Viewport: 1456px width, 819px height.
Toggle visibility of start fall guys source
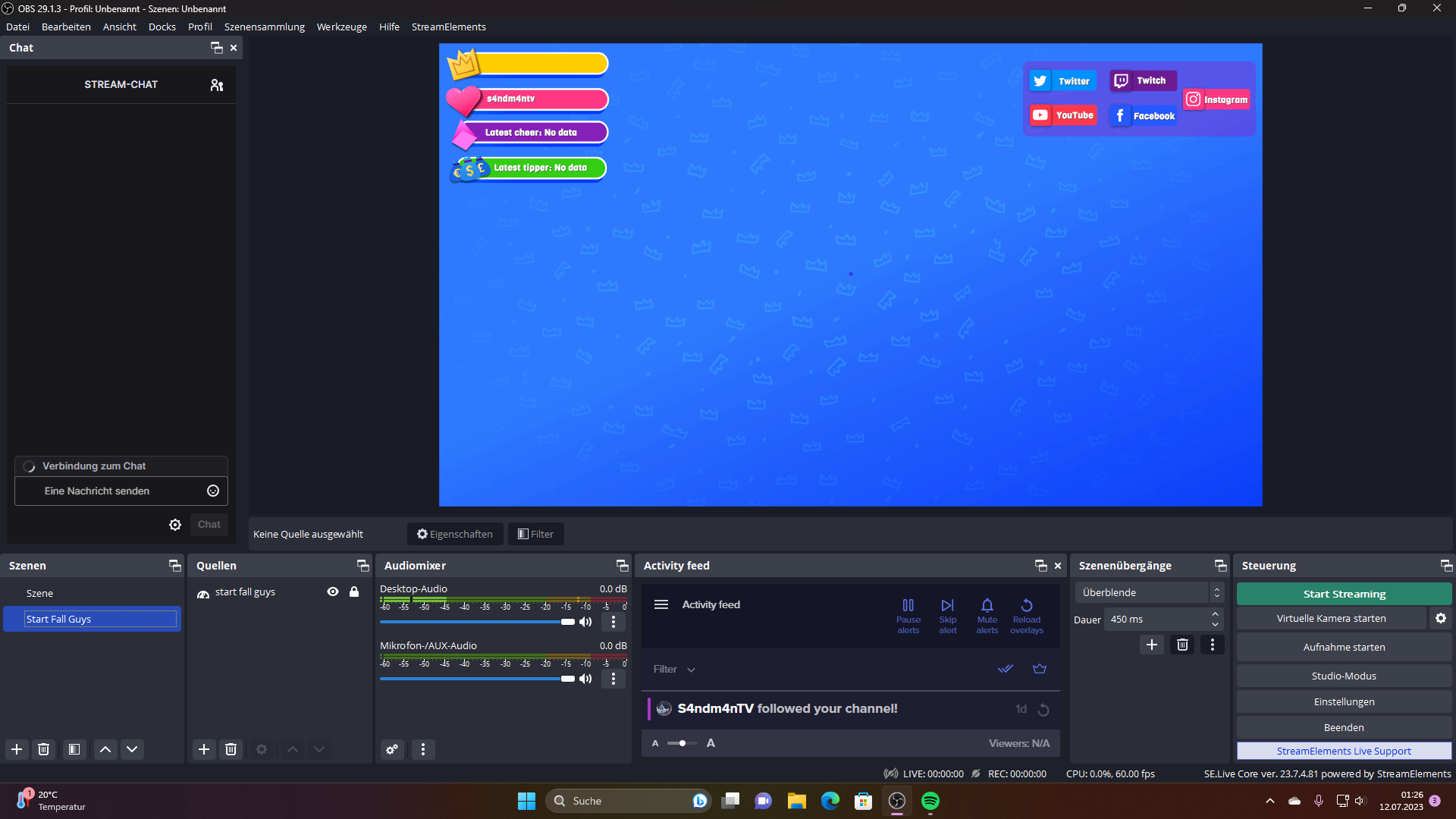click(x=333, y=591)
